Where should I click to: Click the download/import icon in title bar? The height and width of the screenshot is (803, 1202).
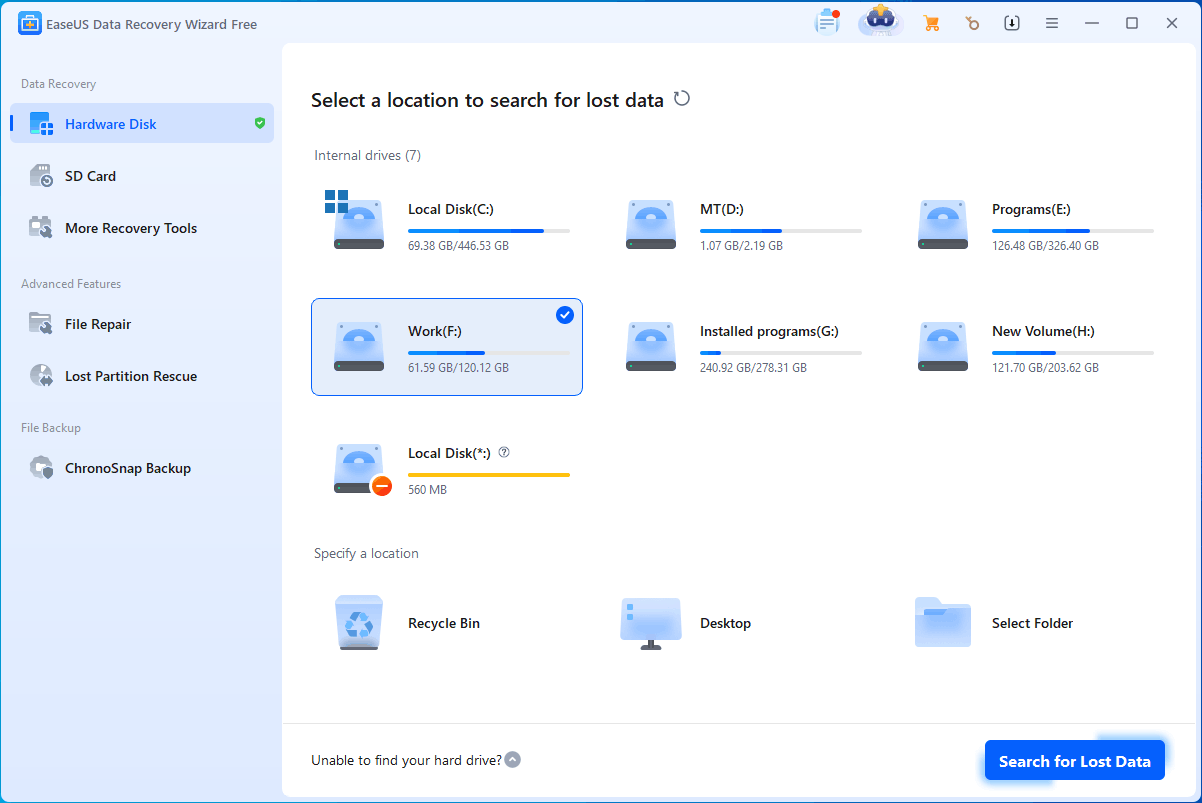point(1012,23)
